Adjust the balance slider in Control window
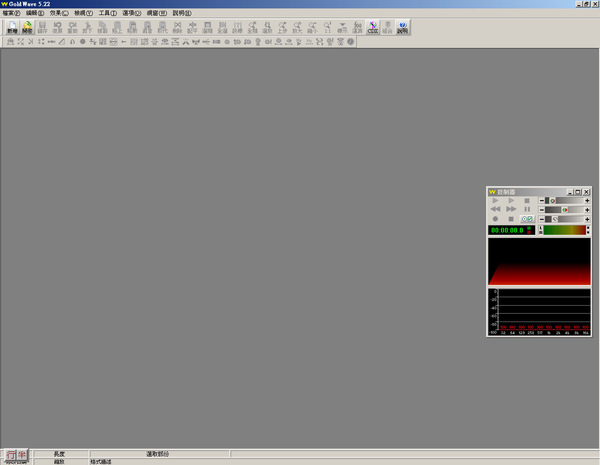Screen dimensions: 600x465 click(x=564, y=210)
